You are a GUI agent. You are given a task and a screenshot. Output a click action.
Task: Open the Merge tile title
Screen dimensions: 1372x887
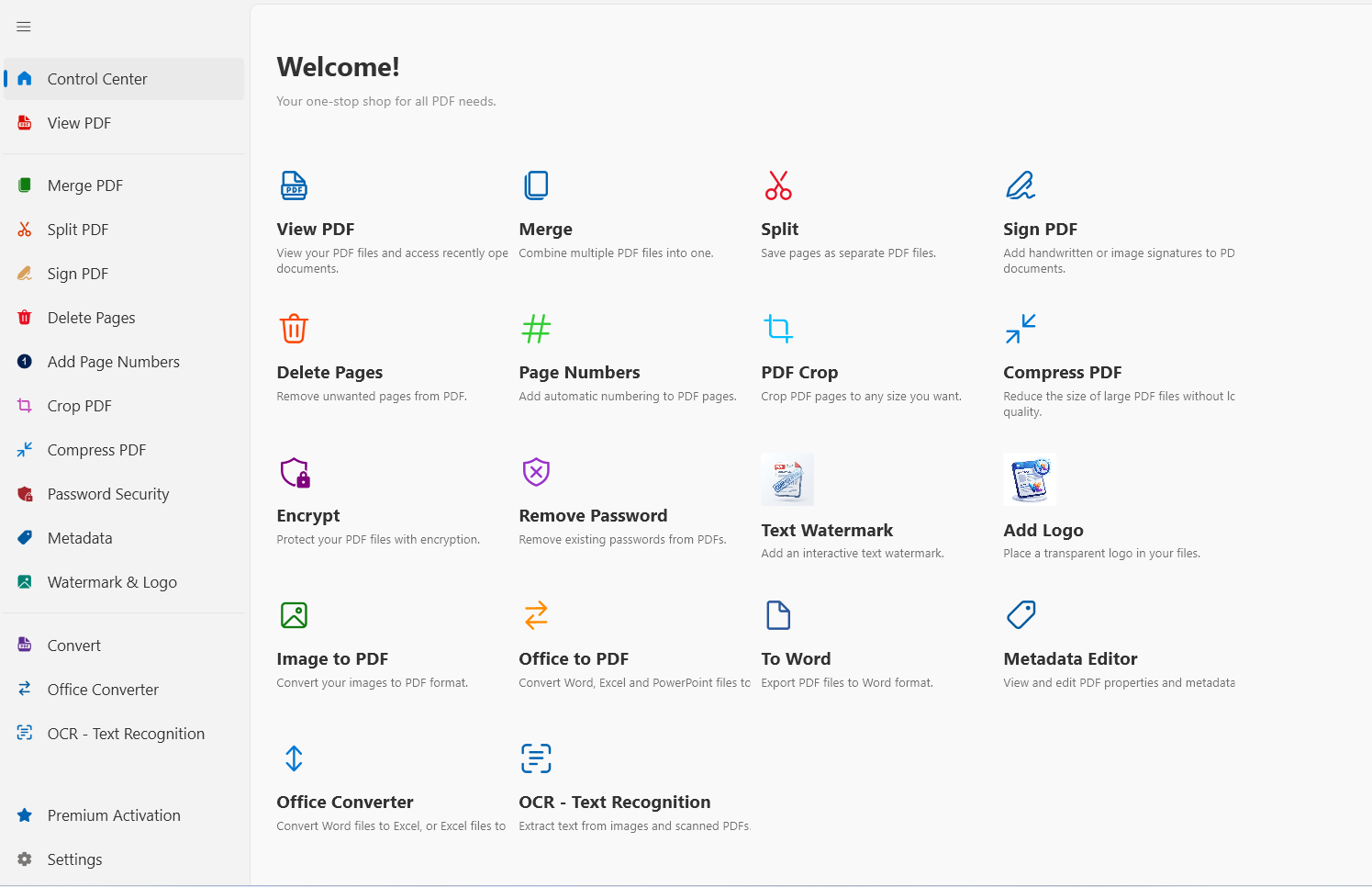coord(545,230)
